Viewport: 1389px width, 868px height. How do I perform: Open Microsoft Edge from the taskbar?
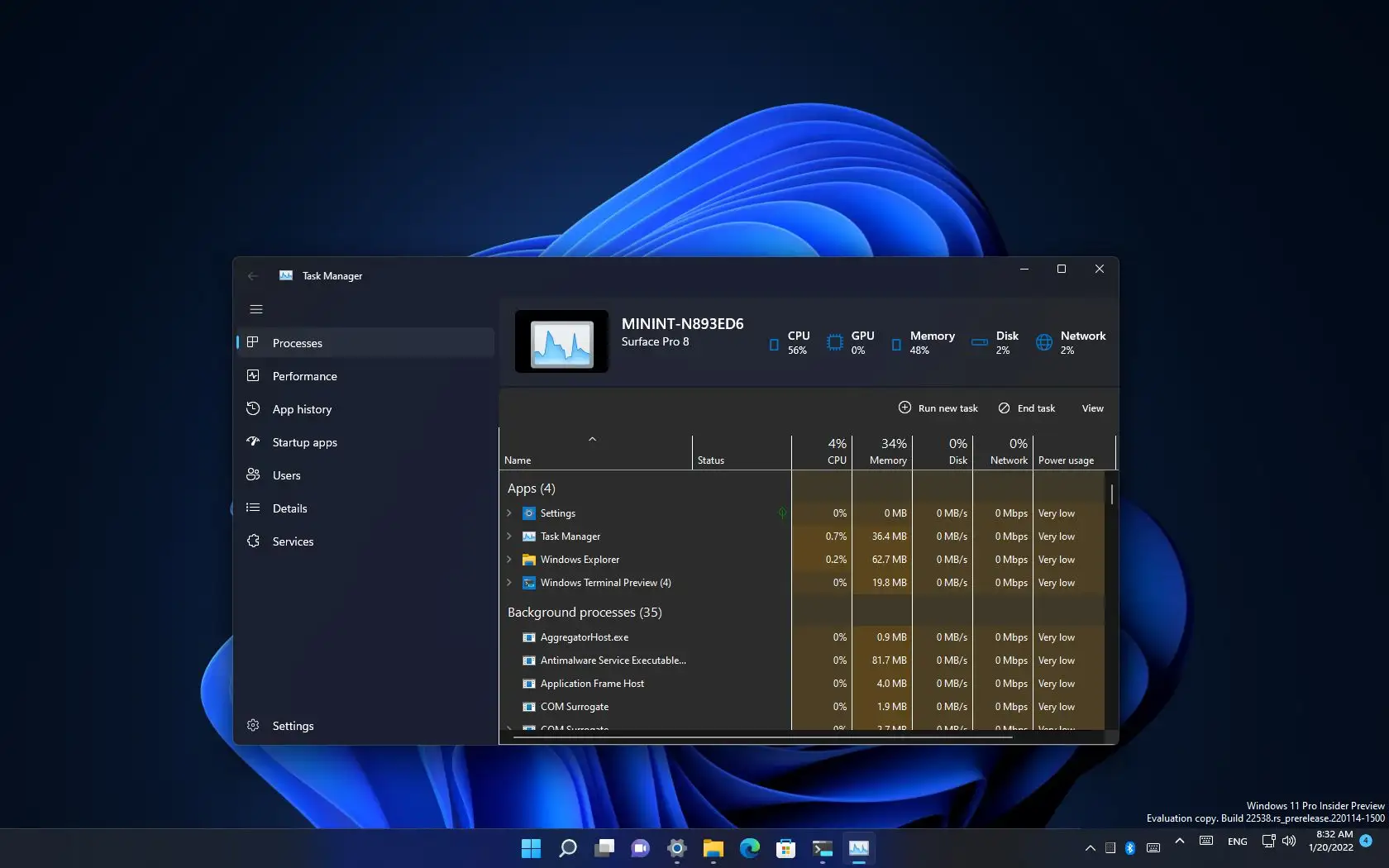click(749, 848)
